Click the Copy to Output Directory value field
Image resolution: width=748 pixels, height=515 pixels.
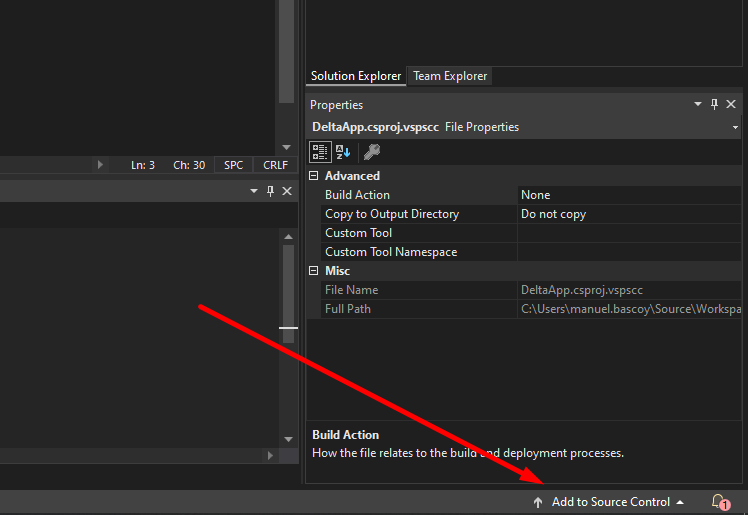[x=630, y=214]
